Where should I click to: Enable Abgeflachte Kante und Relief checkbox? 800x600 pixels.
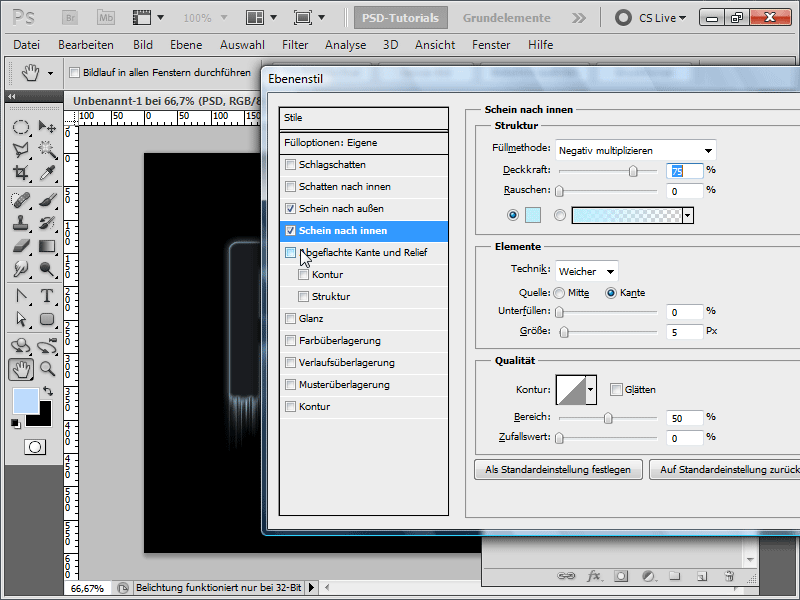pyautogui.click(x=290, y=253)
